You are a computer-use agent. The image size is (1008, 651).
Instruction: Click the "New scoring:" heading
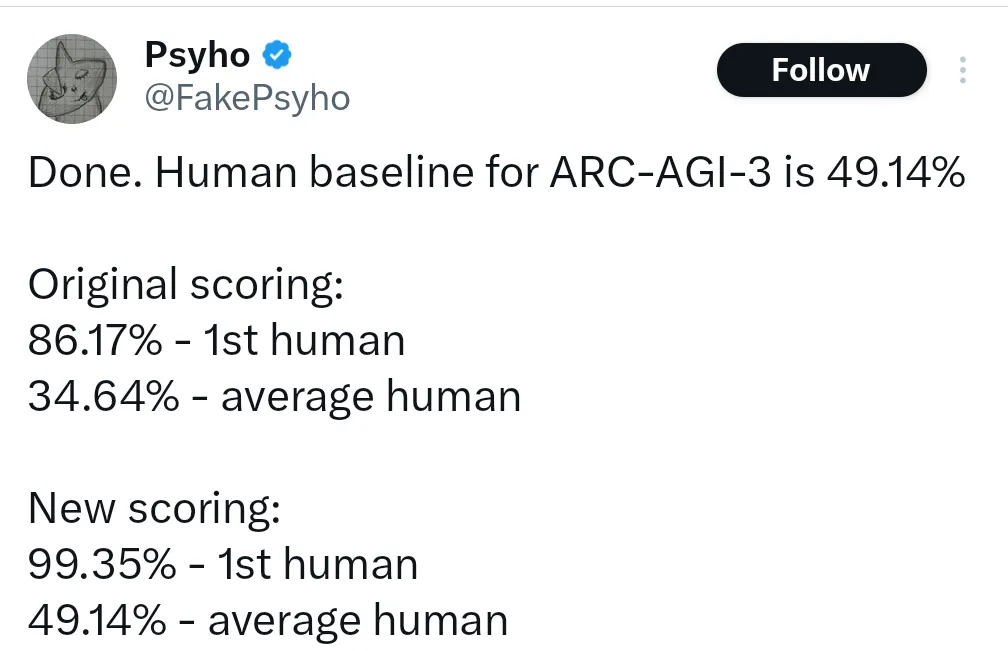point(154,509)
